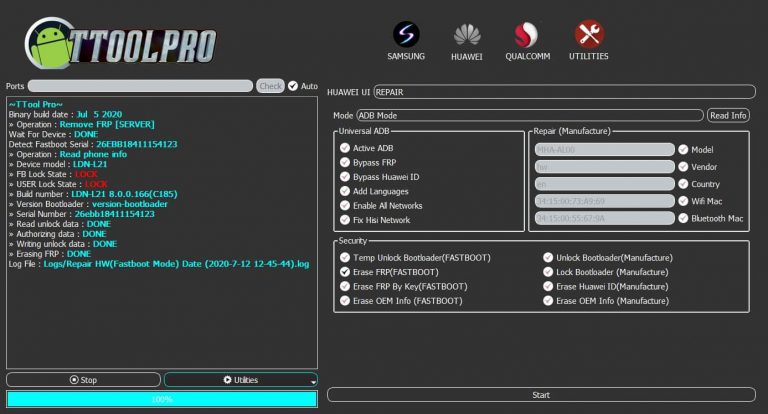Click 'Wait For Device : DONE' line
This screenshot has width=768, height=414.
pyautogui.click(x=53, y=134)
